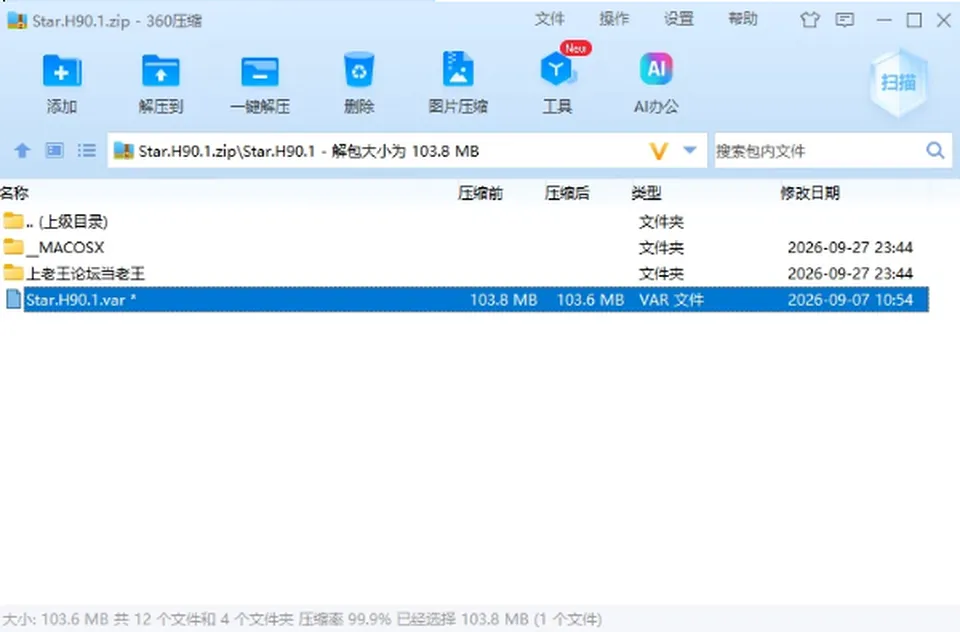Open the 文件 menu

549,20
